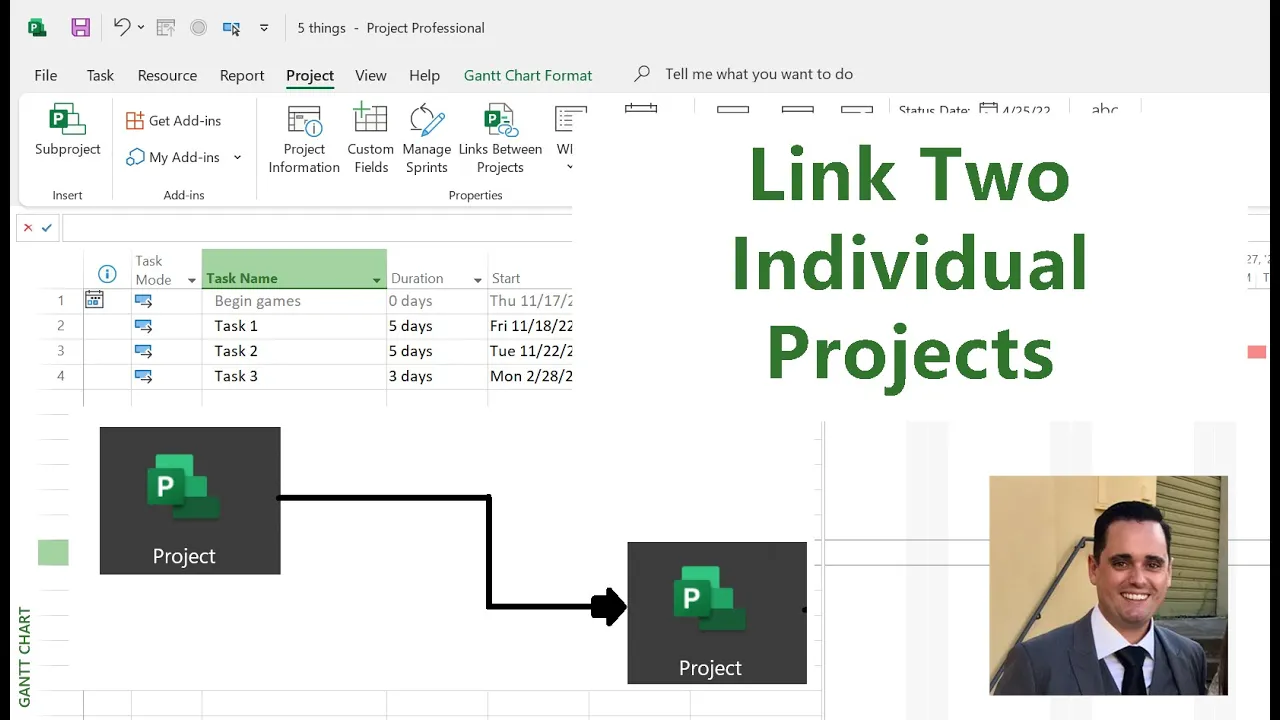Click the lower-right Project thumbnail tile
Screen dimensions: 1280x720
coord(717,613)
